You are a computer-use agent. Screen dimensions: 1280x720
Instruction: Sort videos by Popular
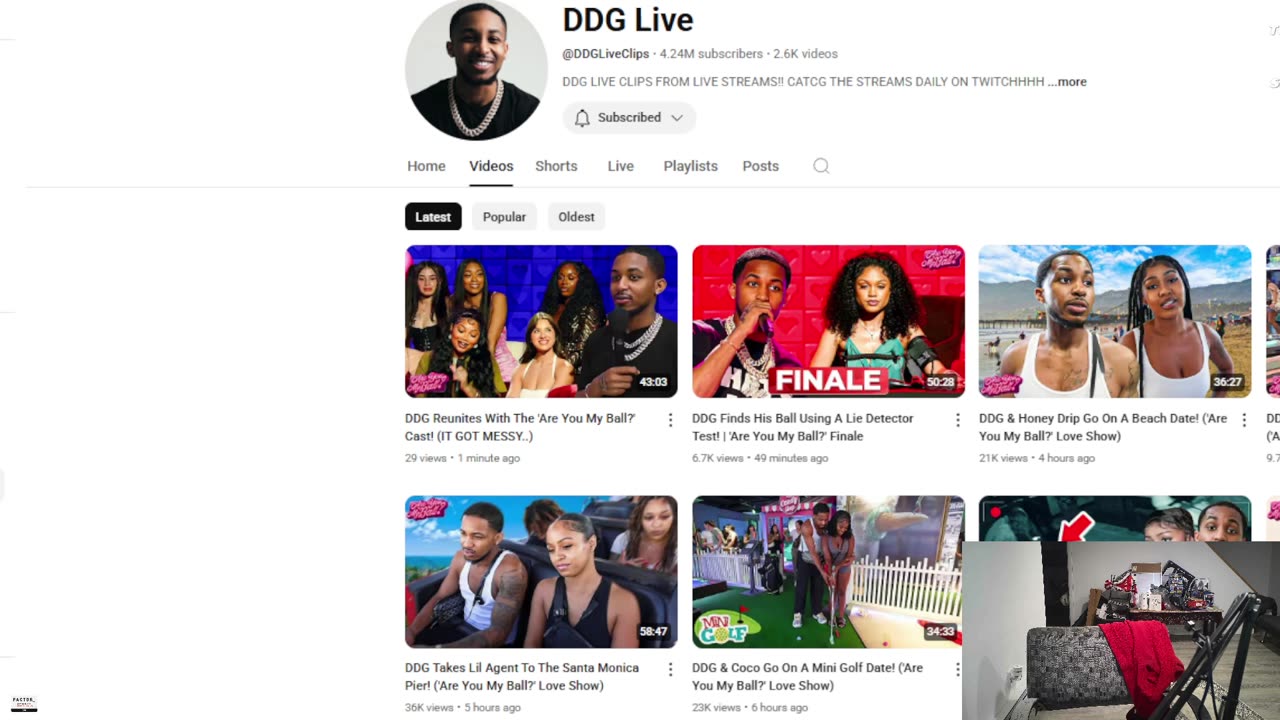504,217
